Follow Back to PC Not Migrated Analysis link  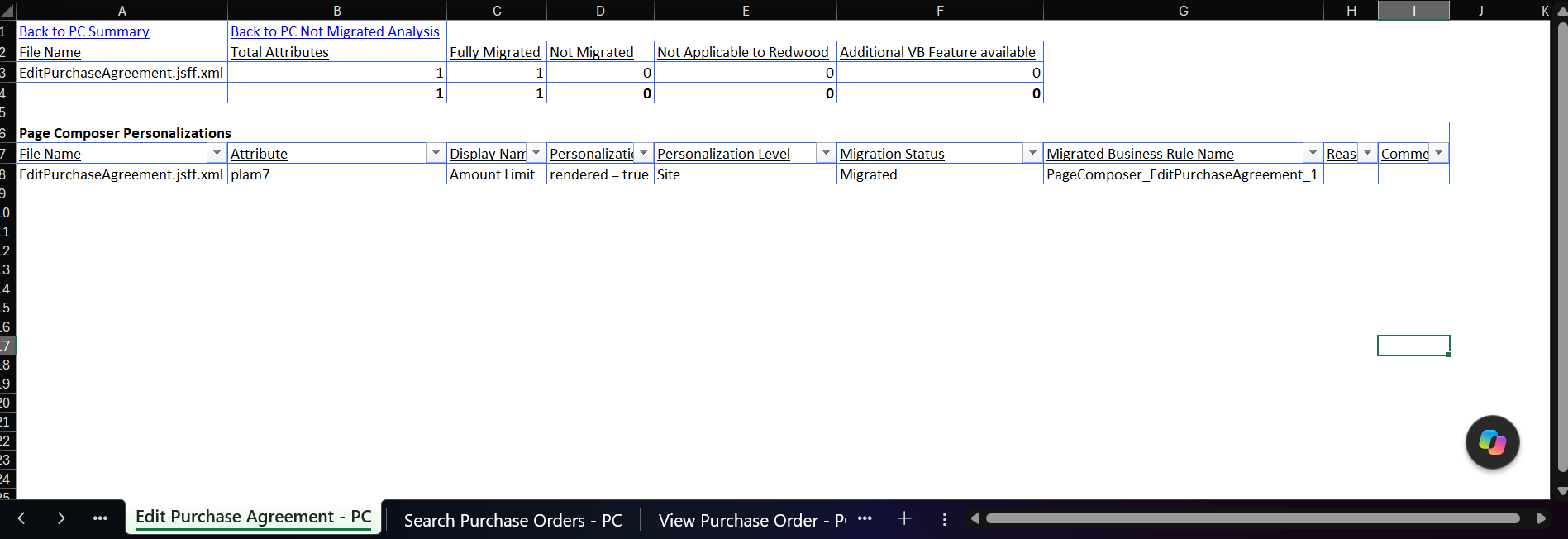[x=335, y=31]
